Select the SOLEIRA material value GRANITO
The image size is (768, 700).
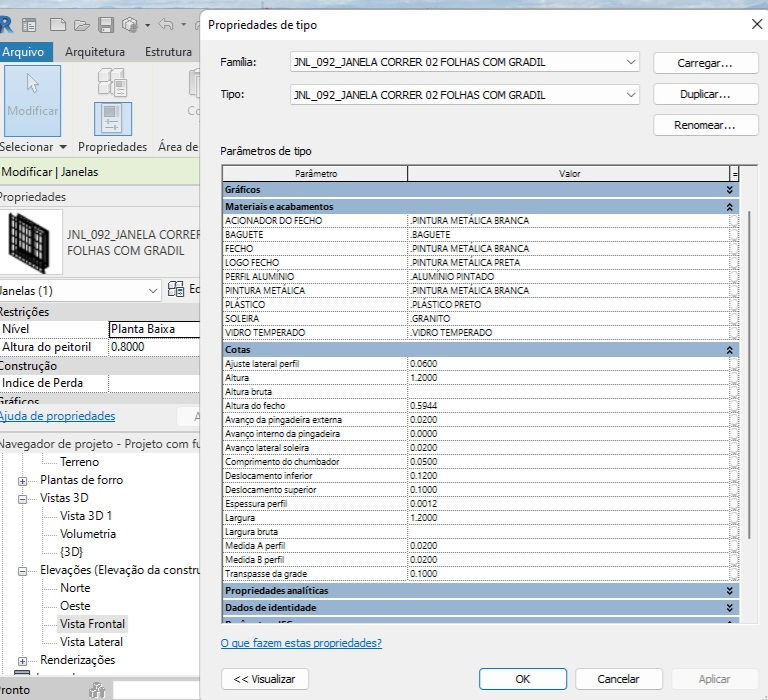tap(569, 319)
